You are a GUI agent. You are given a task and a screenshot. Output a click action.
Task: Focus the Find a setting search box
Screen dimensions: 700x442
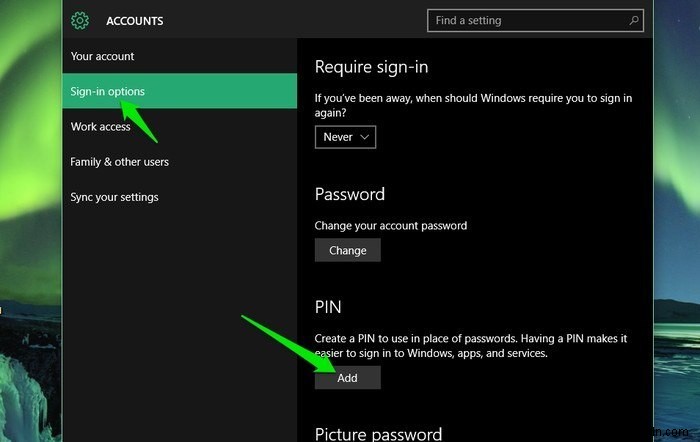pos(535,21)
